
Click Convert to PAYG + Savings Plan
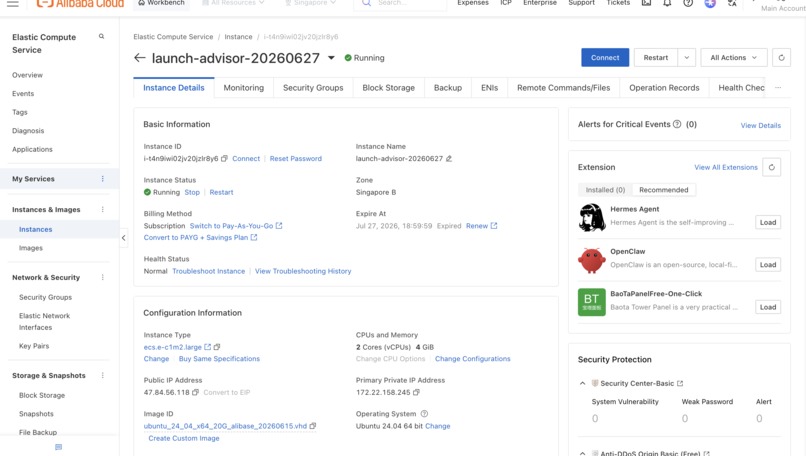pos(200,238)
